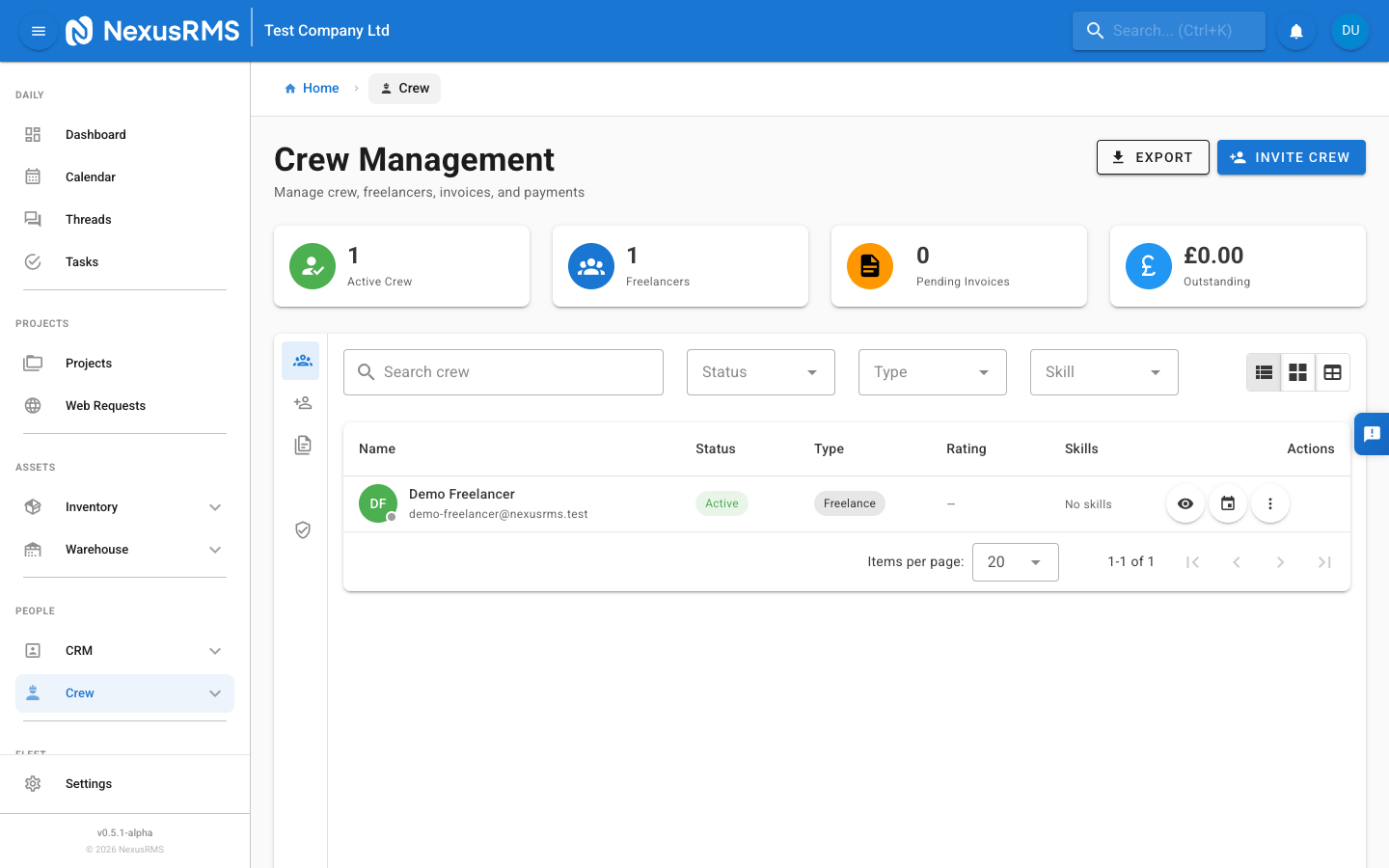Open the feedback speech-bubble tab on the right edge
Viewport: 1389px width, 868px height.
[x=1374, y=434]
